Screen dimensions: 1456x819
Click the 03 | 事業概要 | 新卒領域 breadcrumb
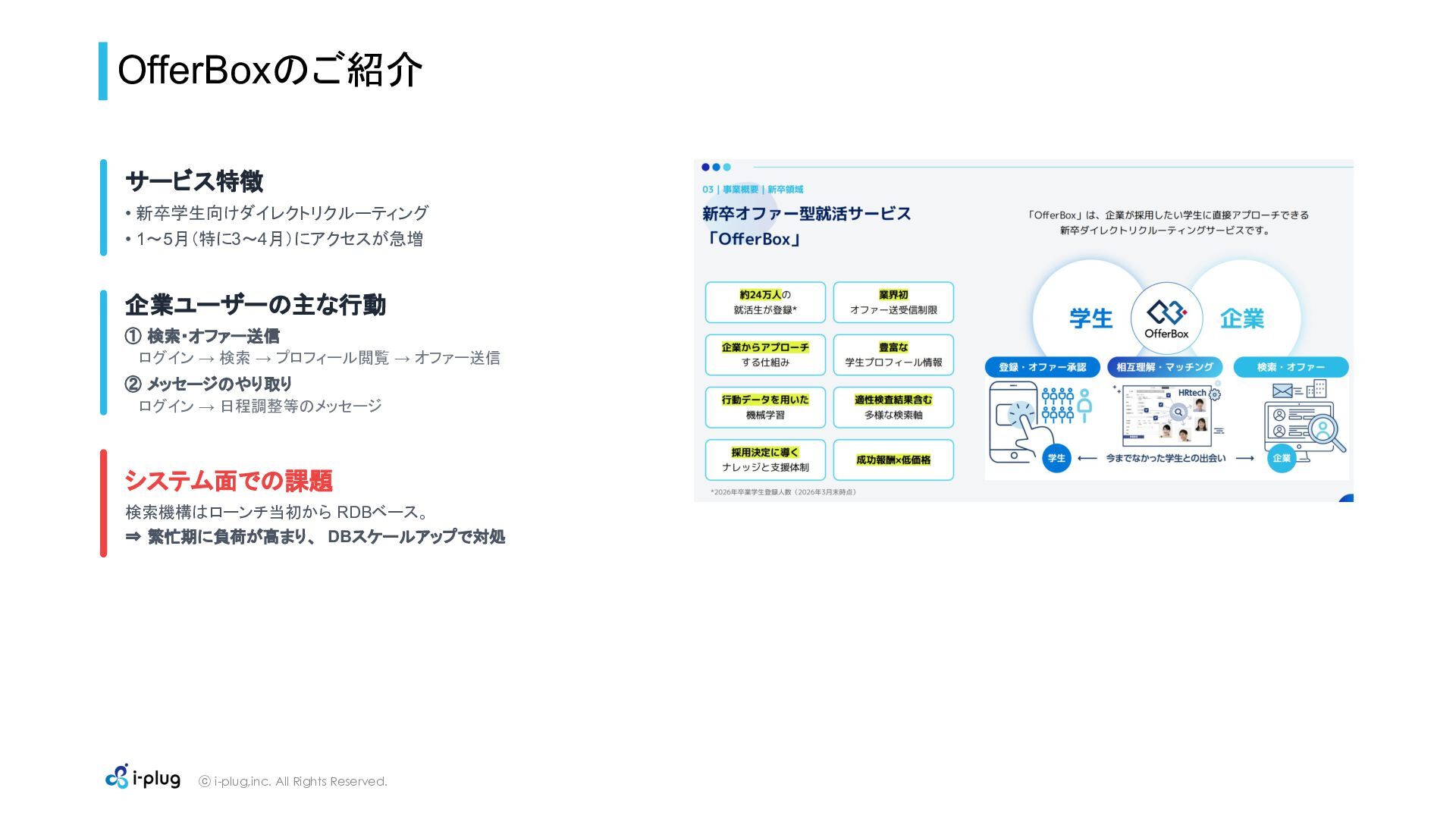(x=752, y=190)
